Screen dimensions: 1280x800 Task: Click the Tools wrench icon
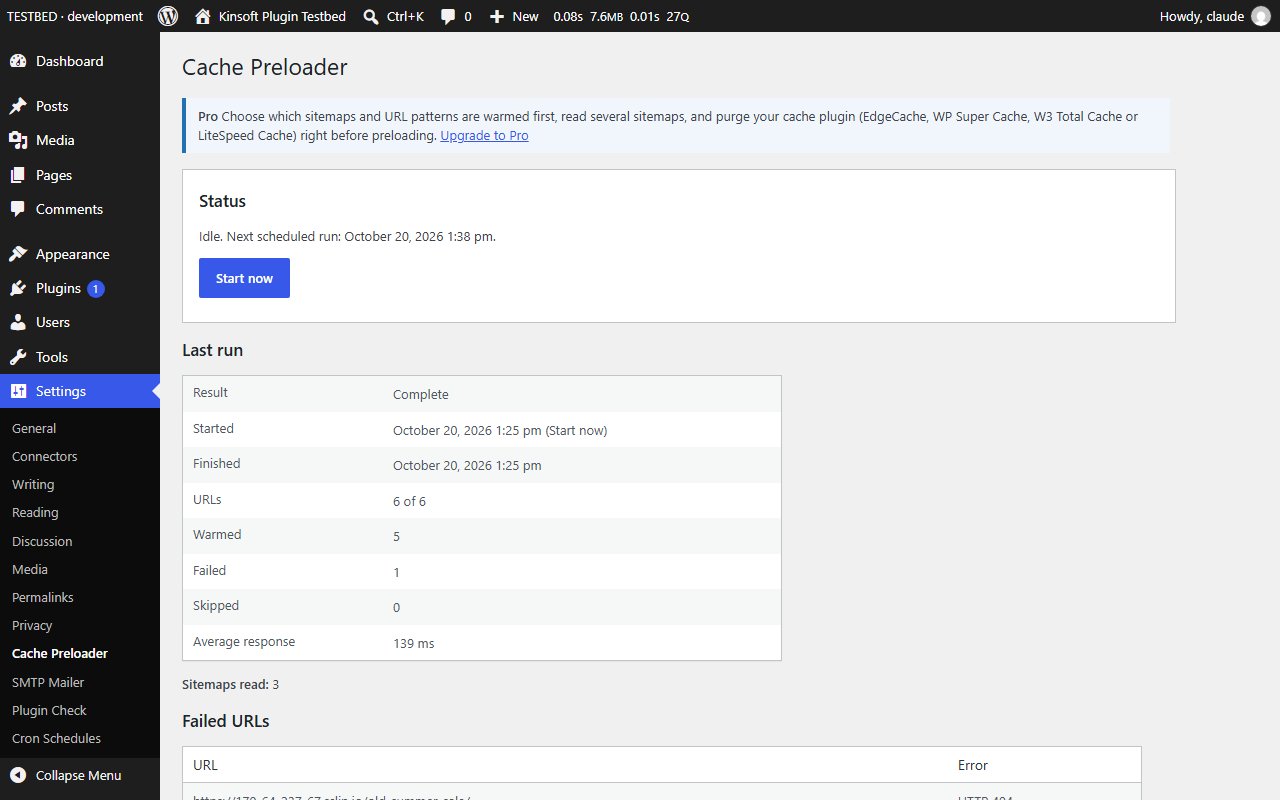[18, 357]
